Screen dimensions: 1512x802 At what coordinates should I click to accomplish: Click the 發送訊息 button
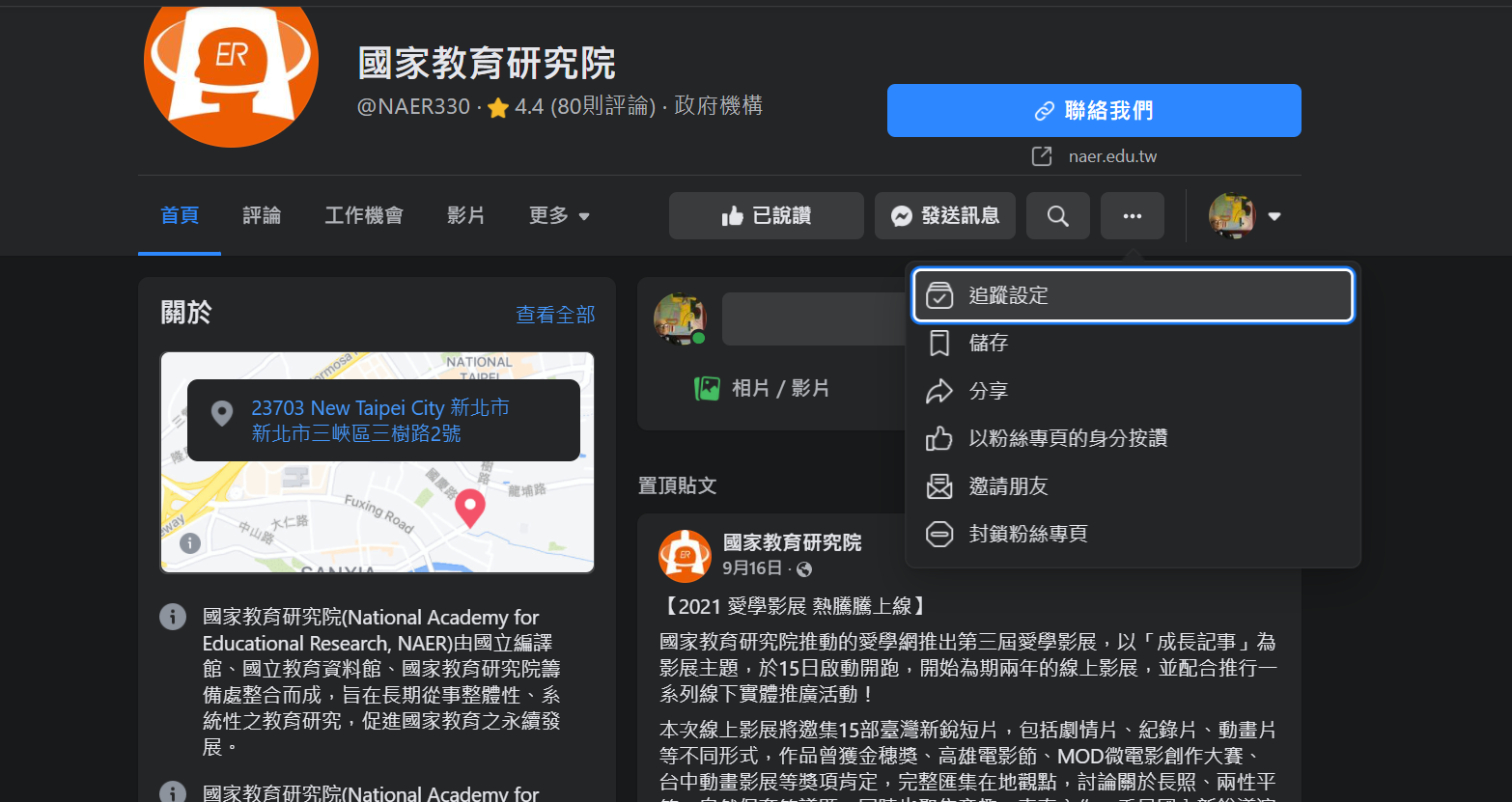(945, 216)
